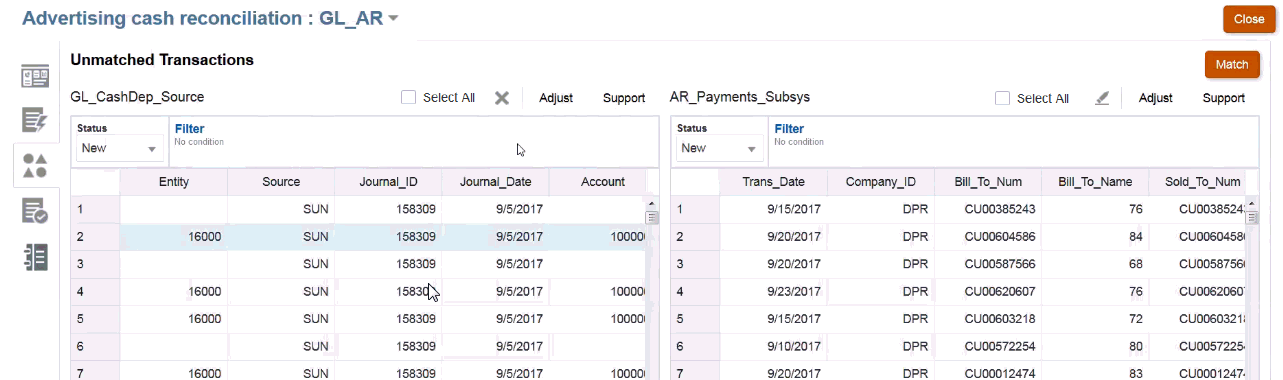This screenshot has height=380, width=1283.
Task: Check Select All for AR_Payments_Subsys
Action: coord(1002,98)
